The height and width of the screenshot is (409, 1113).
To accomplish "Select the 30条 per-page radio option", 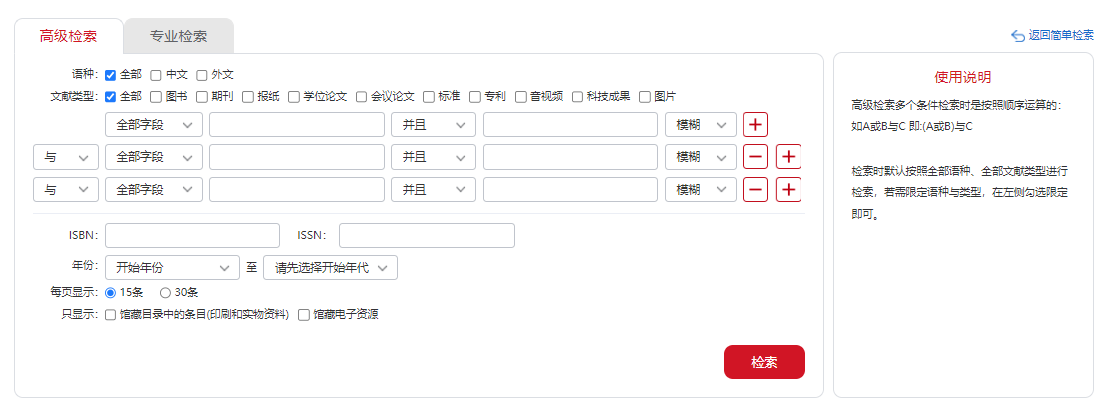I will point(165,293).
